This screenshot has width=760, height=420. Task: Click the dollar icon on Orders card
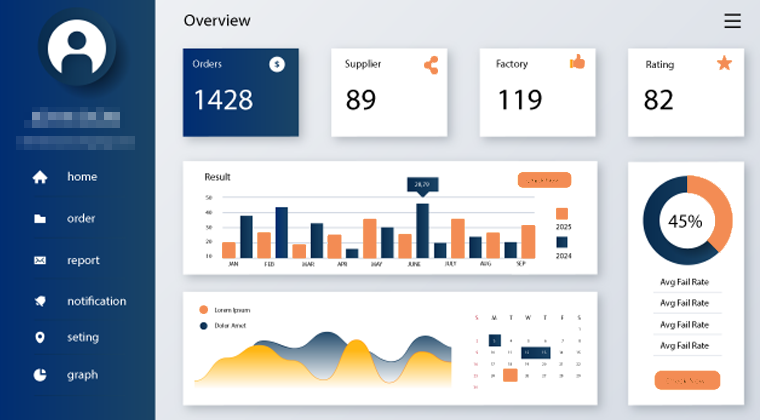(277, 64)
